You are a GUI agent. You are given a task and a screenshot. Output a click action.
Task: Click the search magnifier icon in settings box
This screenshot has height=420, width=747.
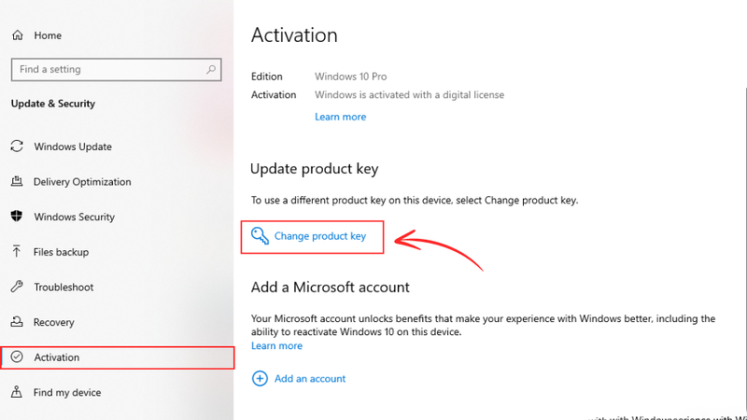coord(212,70)
